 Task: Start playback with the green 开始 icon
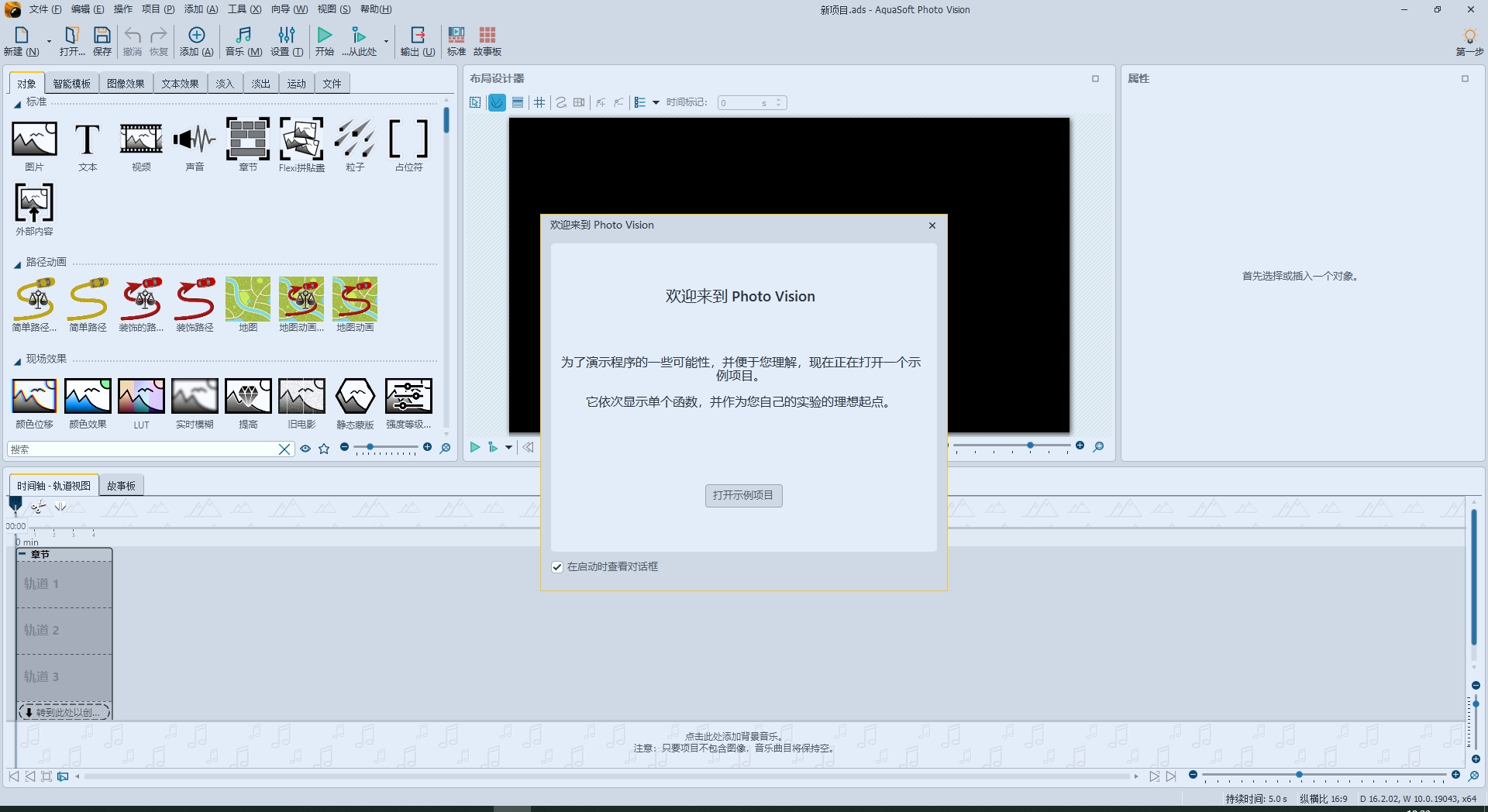point(325,35)
